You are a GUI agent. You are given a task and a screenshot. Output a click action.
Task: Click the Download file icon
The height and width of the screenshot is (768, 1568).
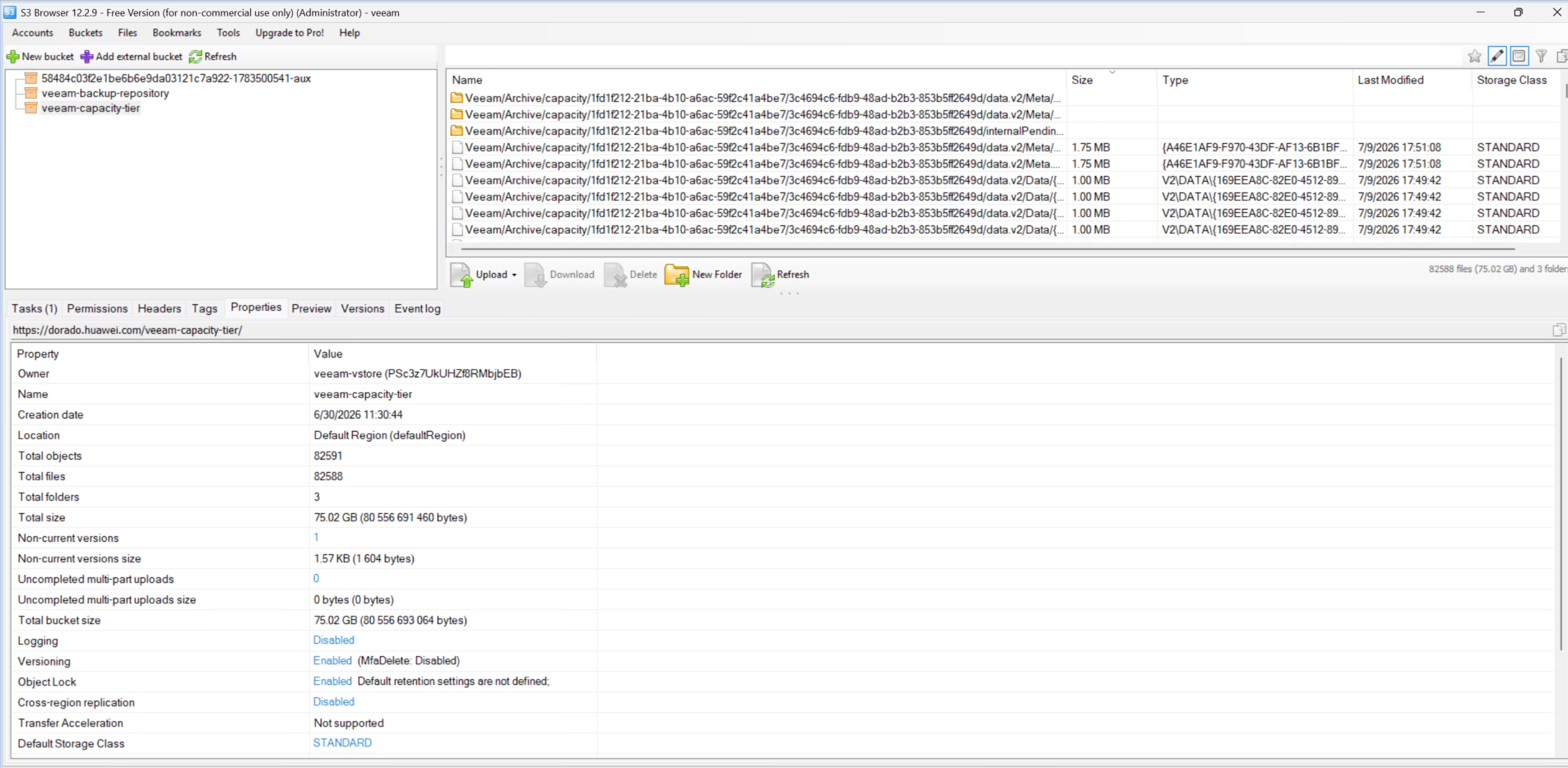pyautogui.click(x=536, y=275)
